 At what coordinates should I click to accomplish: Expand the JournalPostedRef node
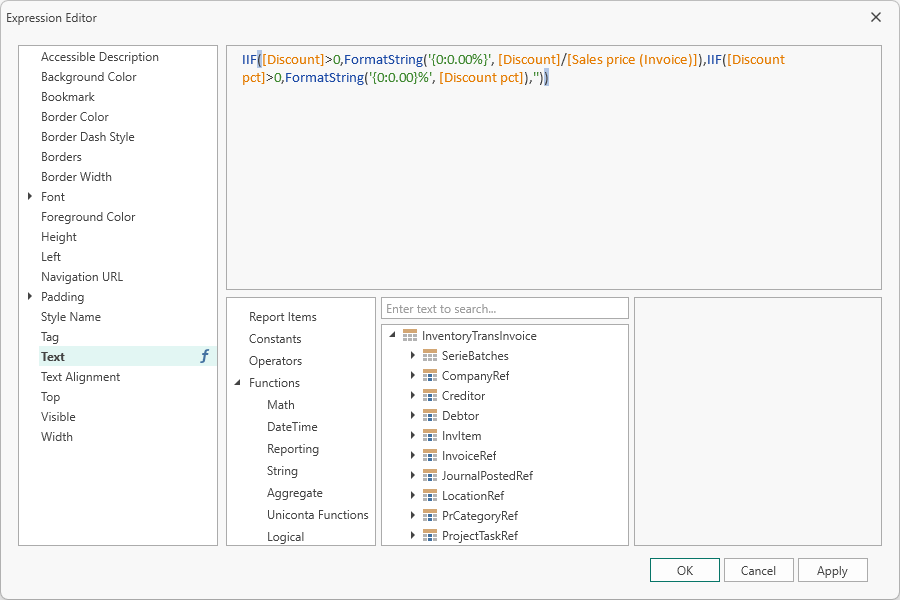point(412,475)
